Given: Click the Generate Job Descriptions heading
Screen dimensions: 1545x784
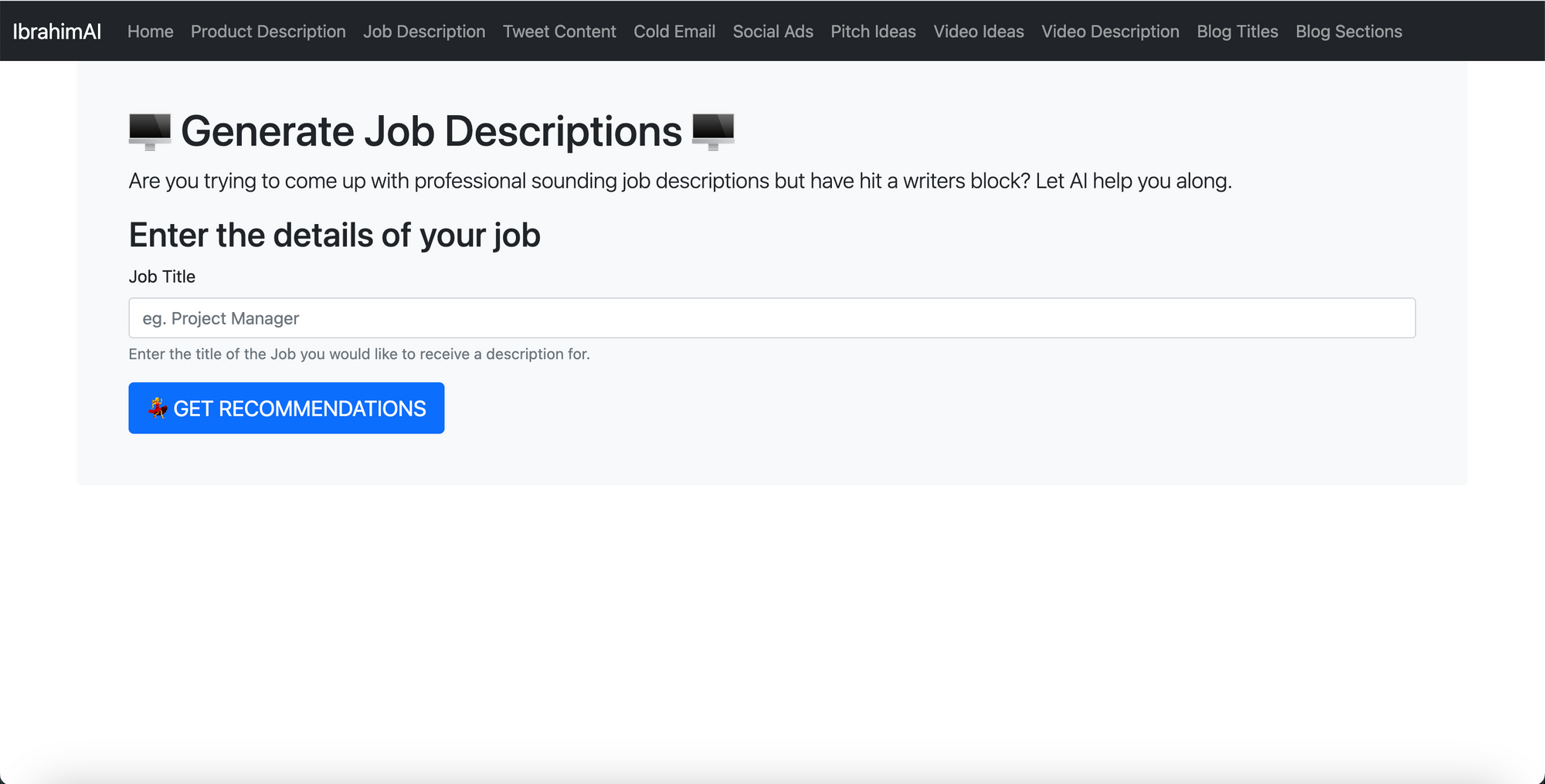Looking at the screenshot, I should point(429,130).
